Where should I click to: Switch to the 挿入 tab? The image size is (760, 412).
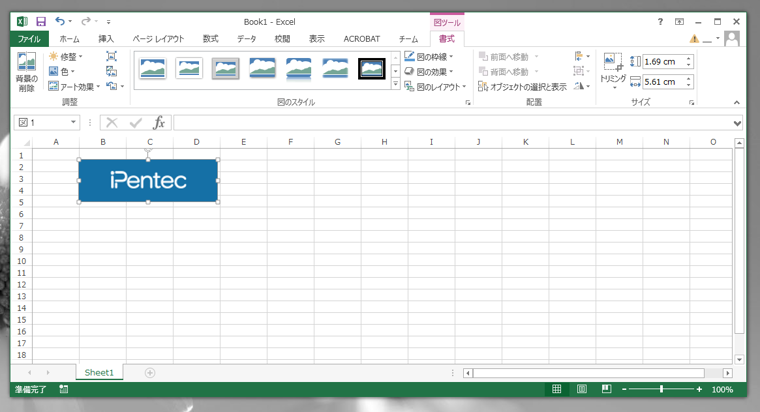point(106,39)
